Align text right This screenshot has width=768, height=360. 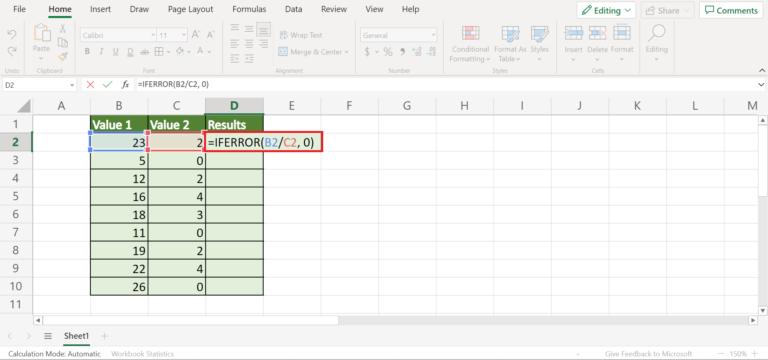pyautogui.click(x=264, y=44)
